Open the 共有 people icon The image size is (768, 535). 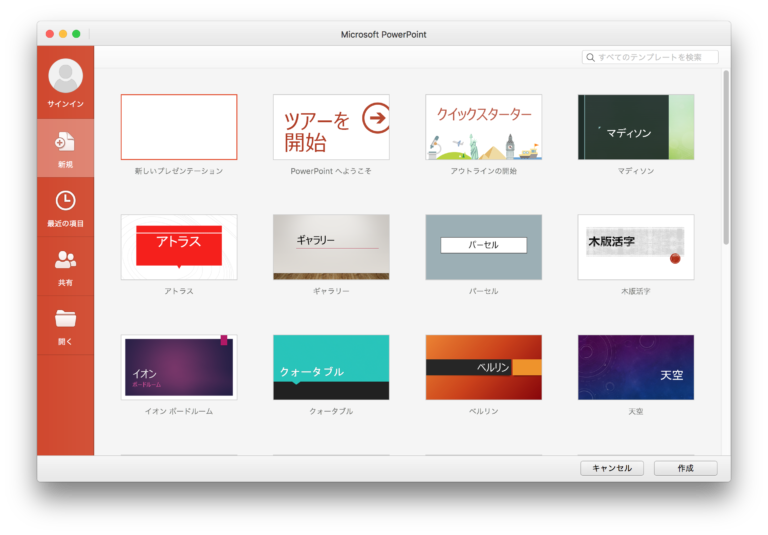(65, 260)
